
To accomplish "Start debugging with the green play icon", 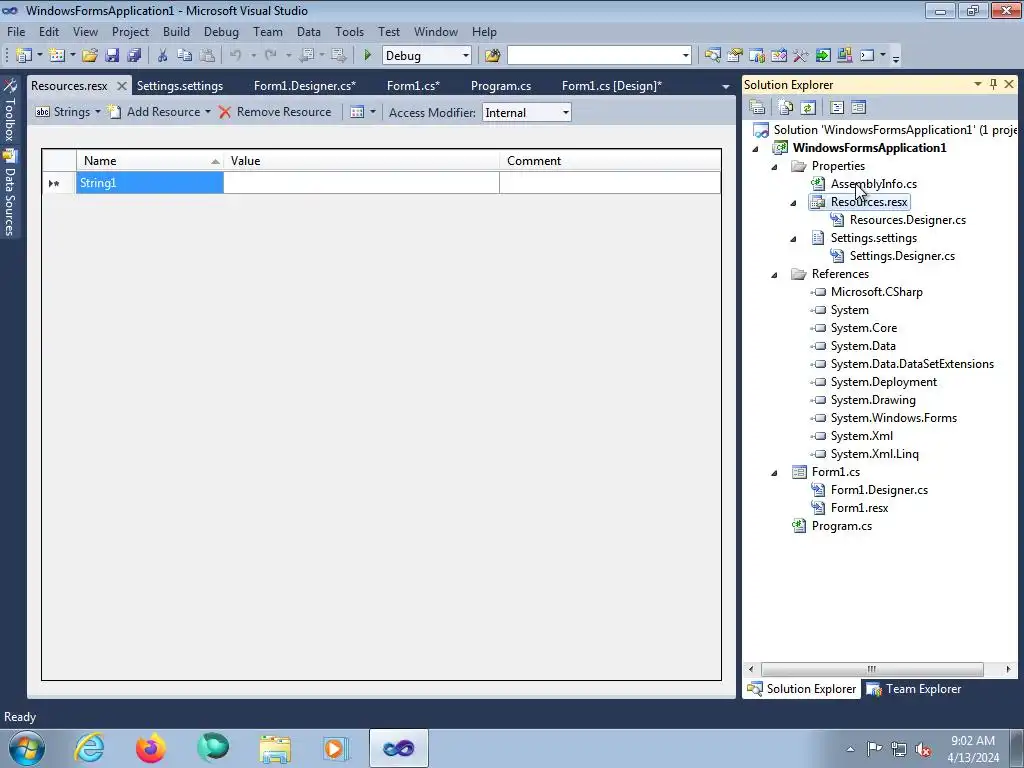I will (367, 56).
